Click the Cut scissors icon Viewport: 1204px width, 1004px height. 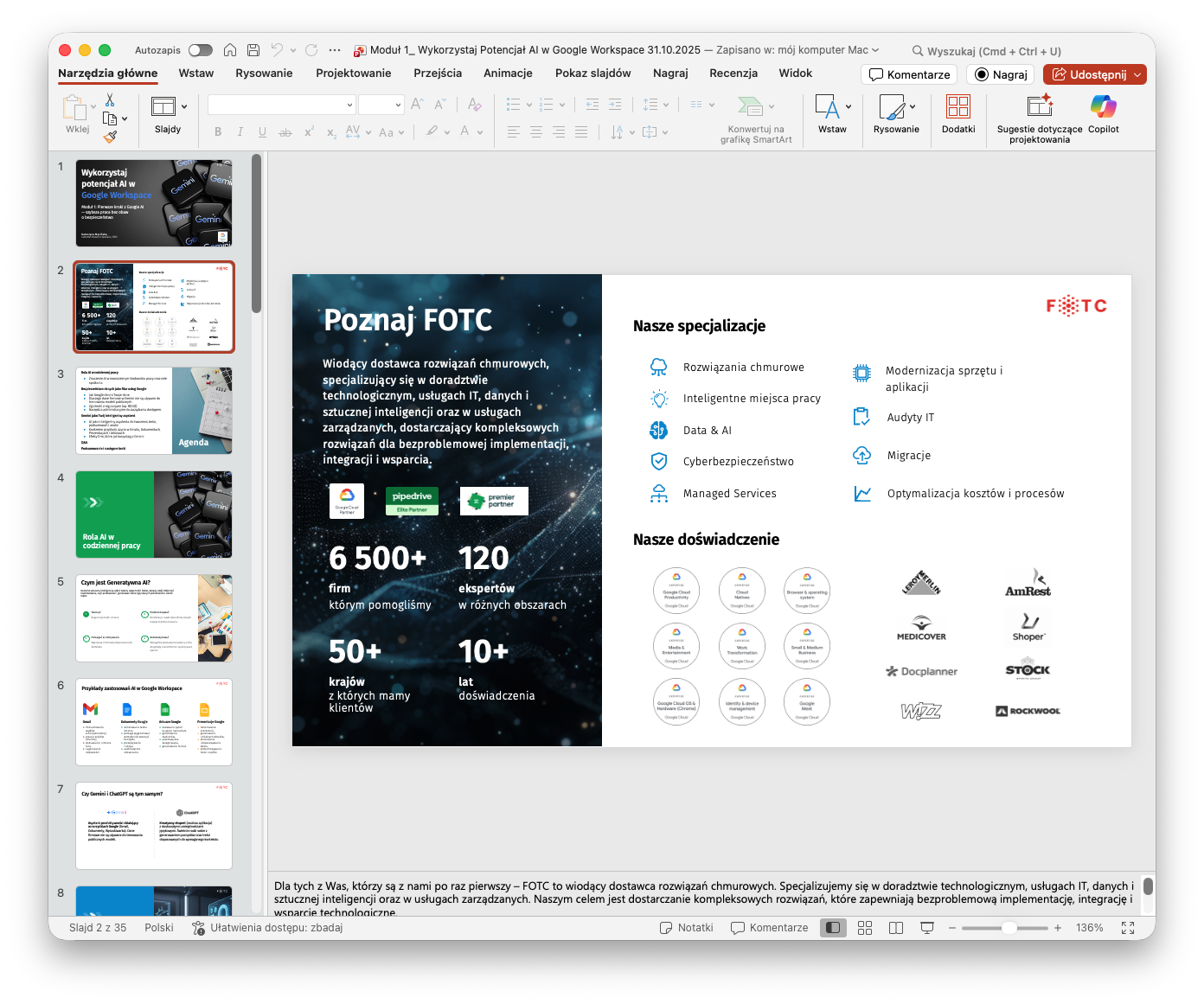(110, 100)
